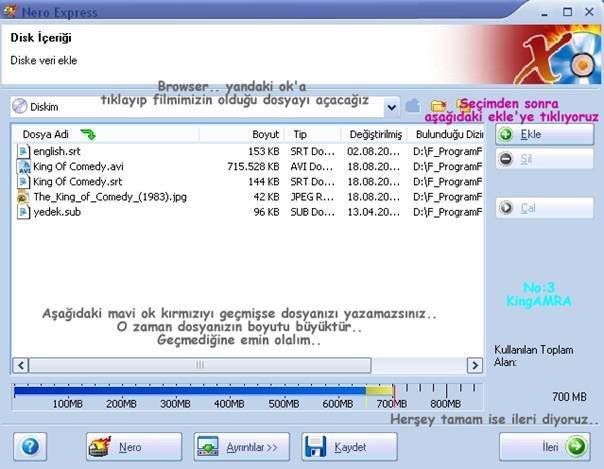Image resolution: width=604 pixels, height=469 pixels.
Task: Click the green arrow icon on İleri
Action: (x=576, y=447)
